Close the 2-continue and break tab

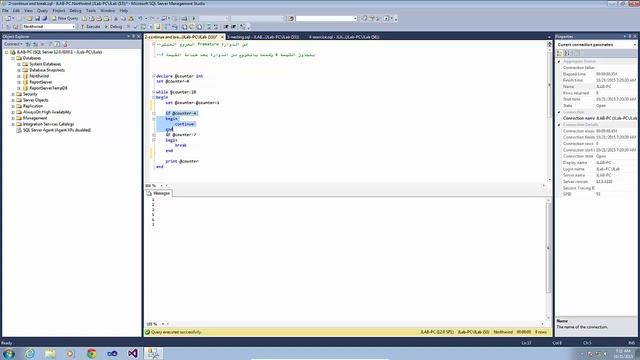pyautogui.click(x=222, y=37)
